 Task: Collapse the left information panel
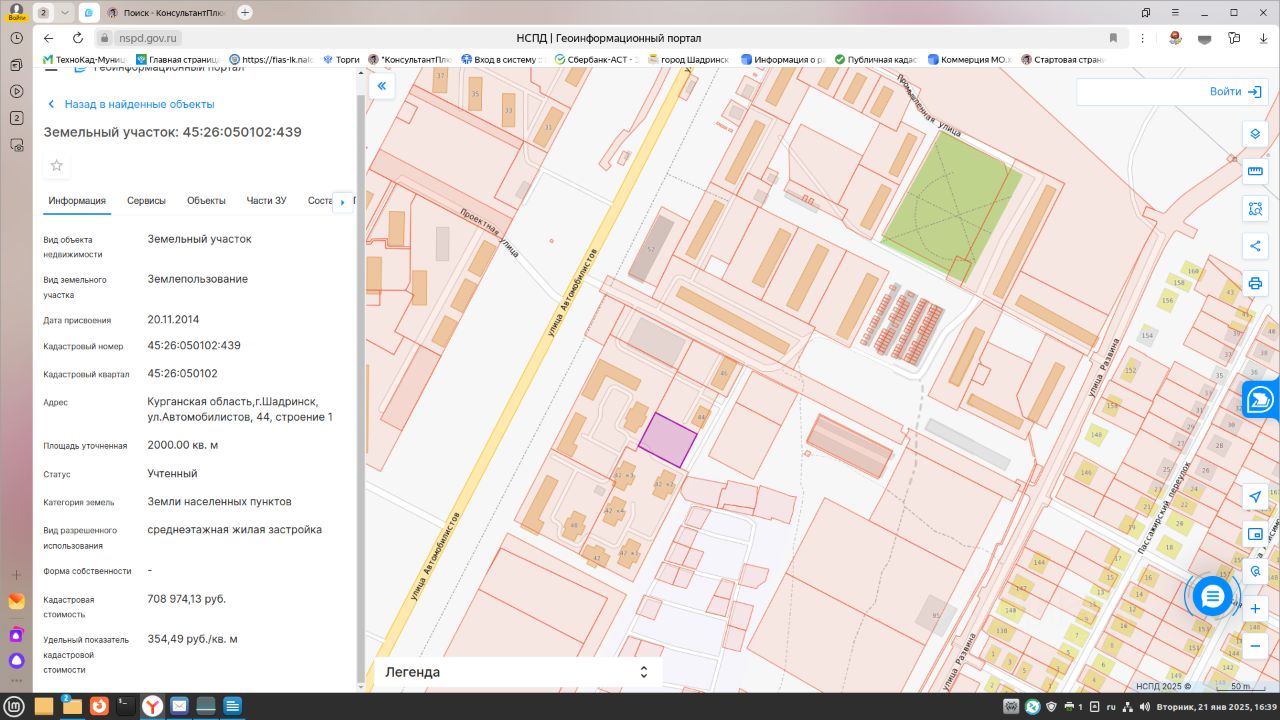click(381, 87)
